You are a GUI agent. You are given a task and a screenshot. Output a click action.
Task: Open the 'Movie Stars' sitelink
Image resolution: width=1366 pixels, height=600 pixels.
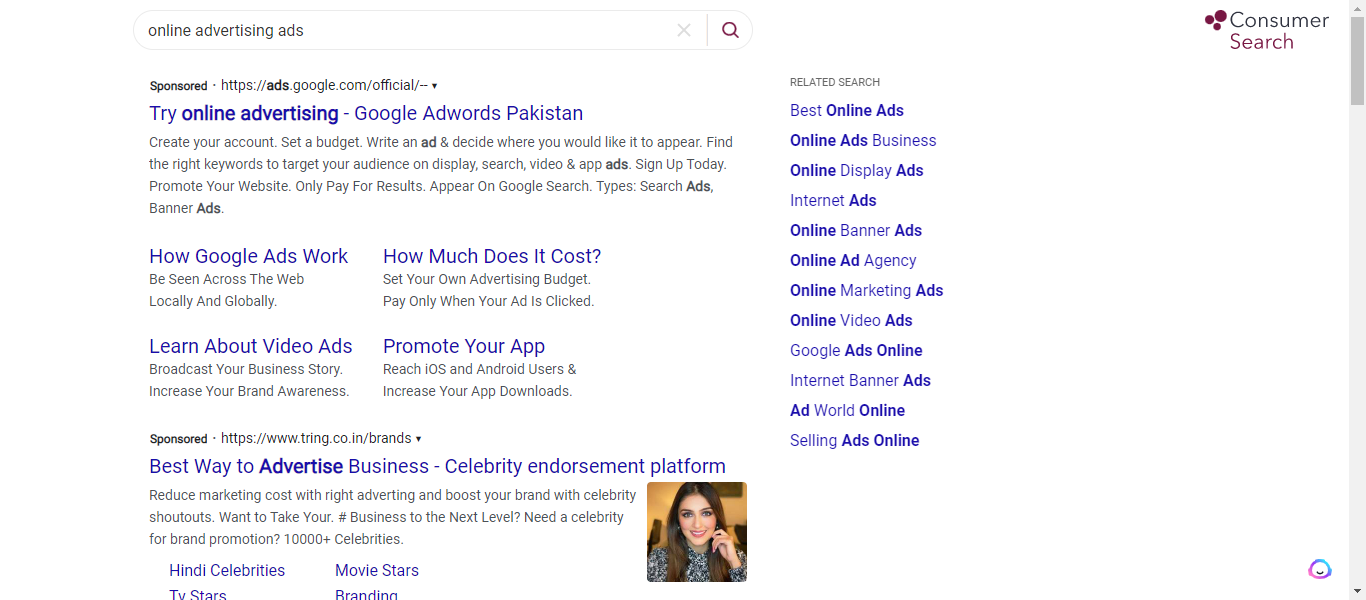point(377,570)
